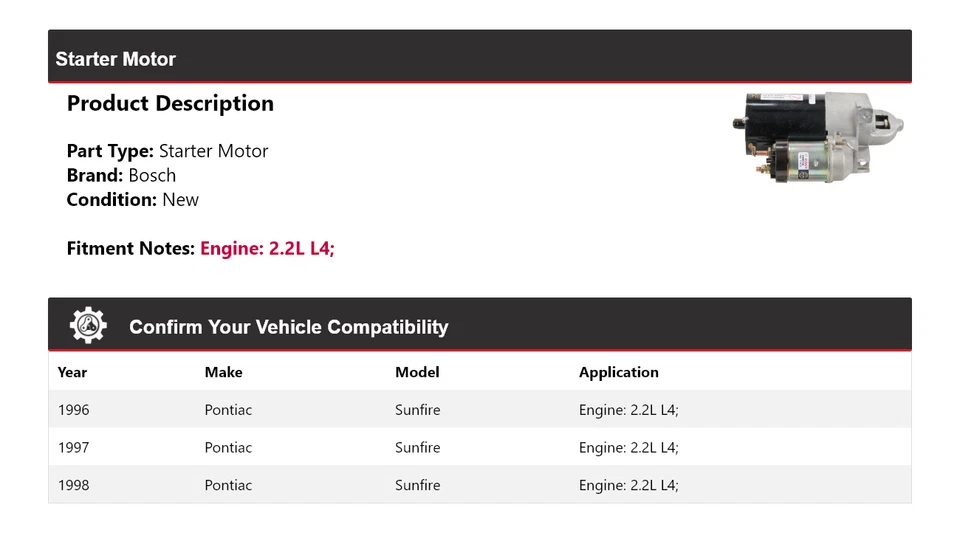This screenshot has width=960, height=533.
Task: Click the Make column header
Action: pyautogui.click(x=223, y=372)
